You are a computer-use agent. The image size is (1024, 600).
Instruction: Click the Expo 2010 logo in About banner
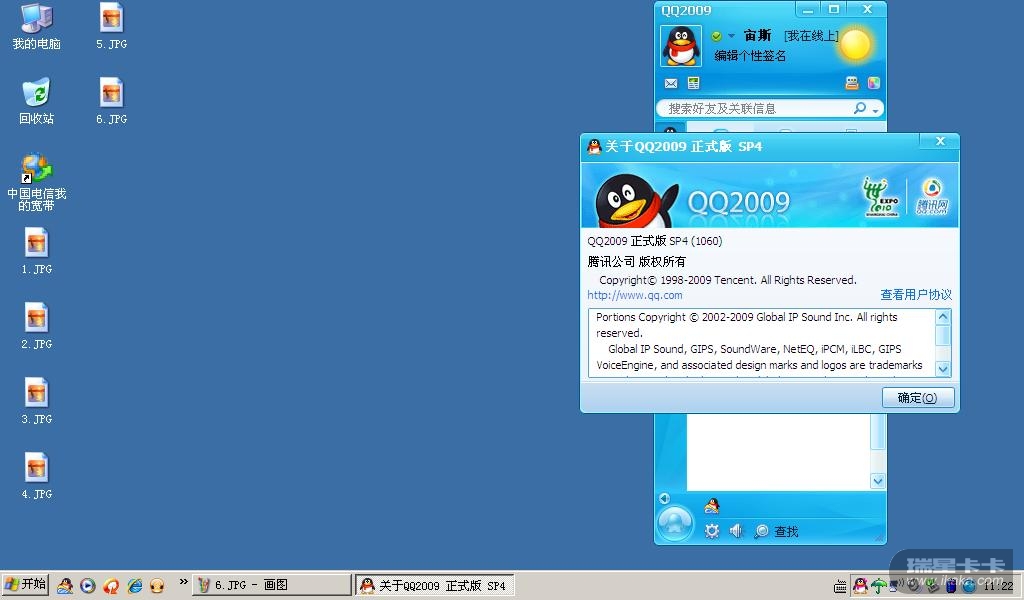coord(880,197)
